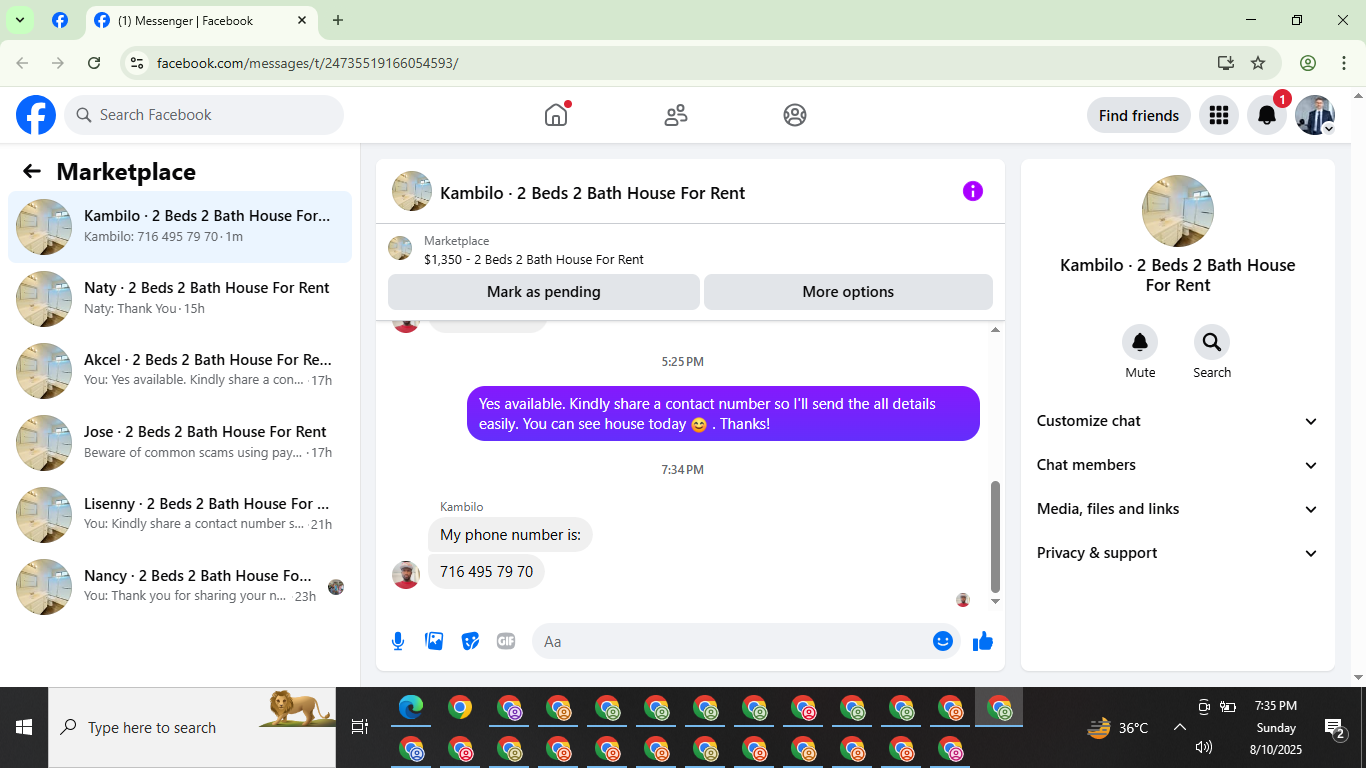This screenshot has height=768, width=1366.
Task: Expand the Privacy & support section
Action: point(1178,553)
